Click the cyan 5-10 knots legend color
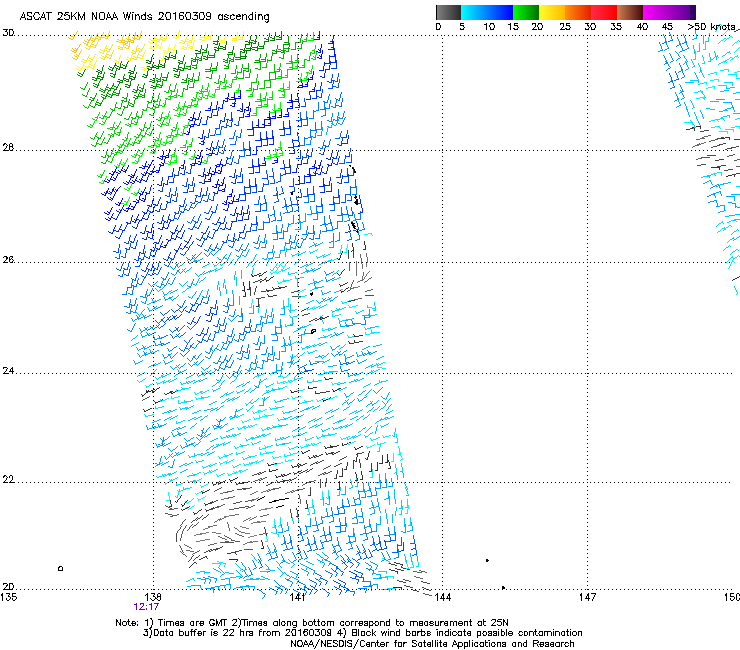 (474, 12)
